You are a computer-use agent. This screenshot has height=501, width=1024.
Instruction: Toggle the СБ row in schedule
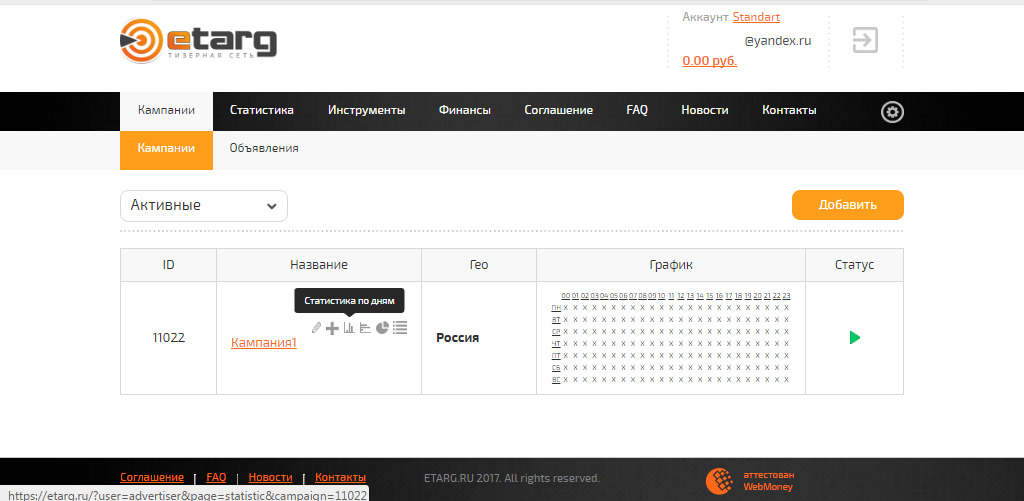click(x=556, y=367)
